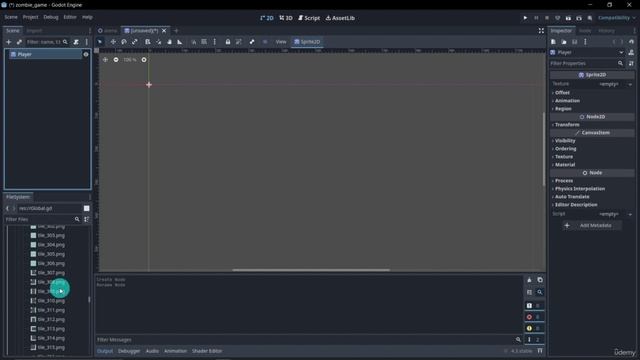Switch to the 3D workspace

coord(286,18)
